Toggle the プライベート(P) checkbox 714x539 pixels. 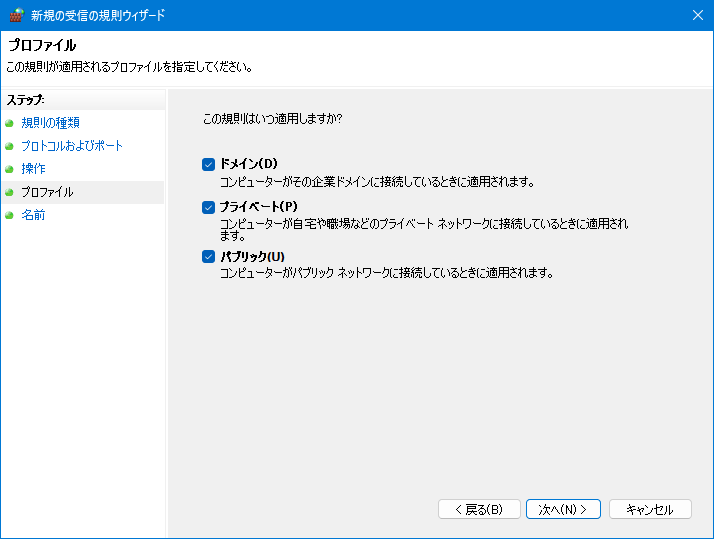coord(209,208)
